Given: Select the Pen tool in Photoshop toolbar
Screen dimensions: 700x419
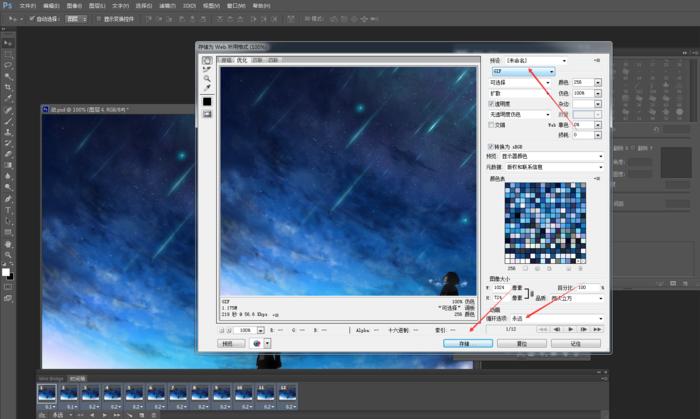Looking at the screenshot, I should pyautogui.click(x=8, y=199).
